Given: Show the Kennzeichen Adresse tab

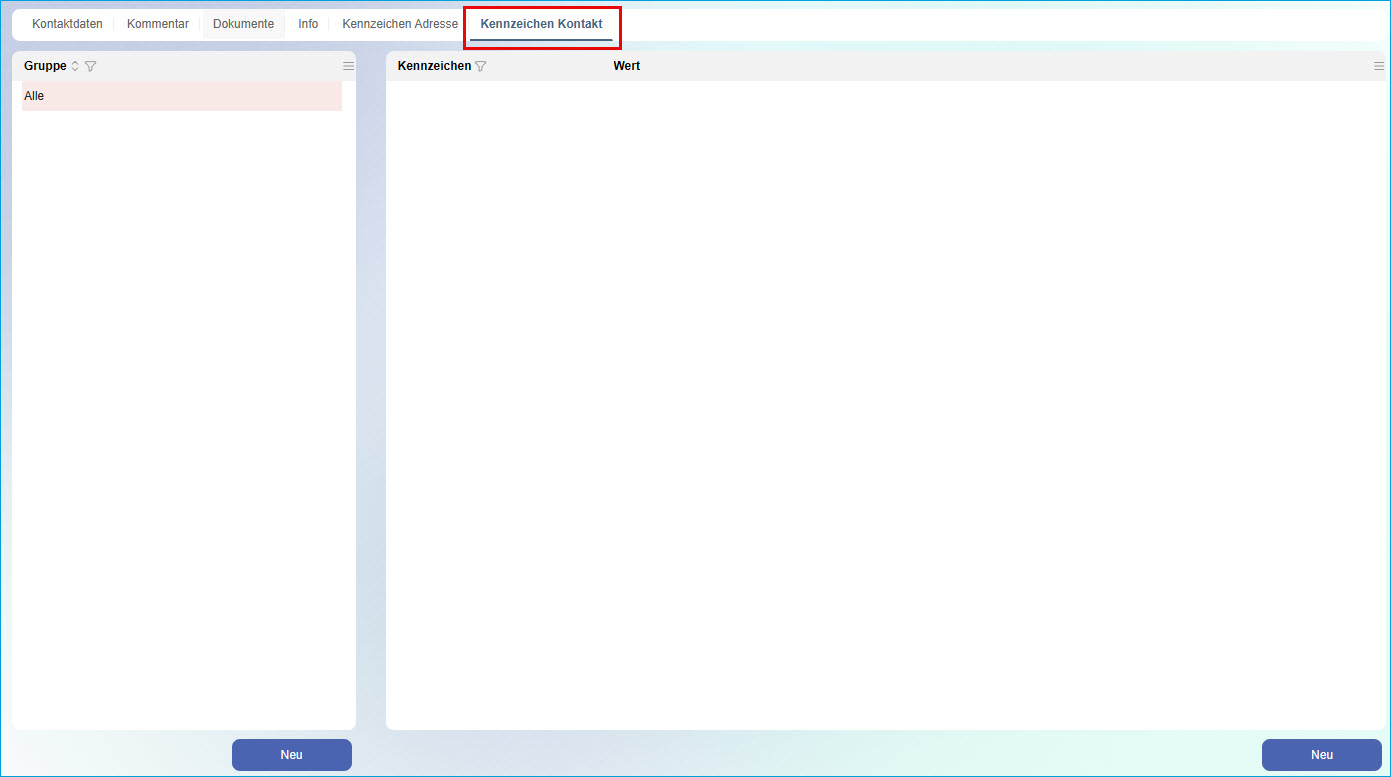Looking at the screenshot, I should click(x=400, y=24).
